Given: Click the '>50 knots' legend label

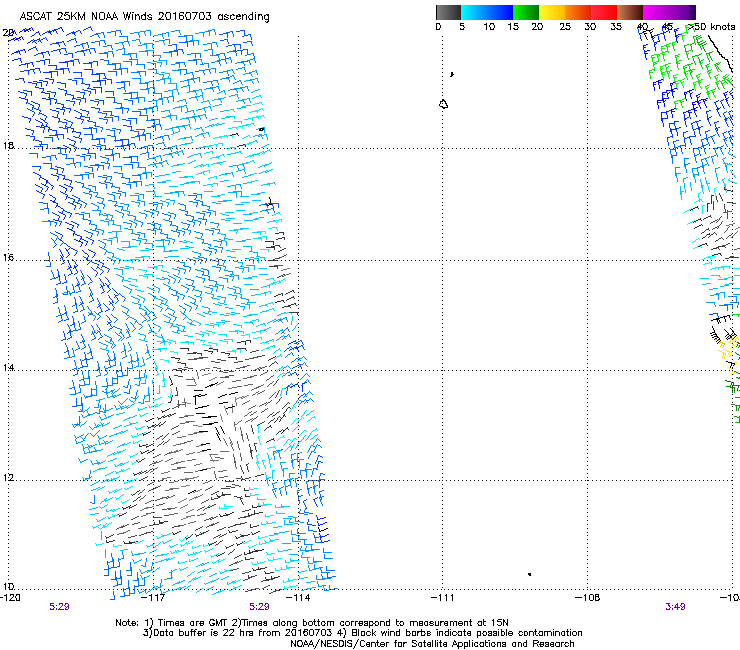Looking at the screenshot, I should (710, 27).
